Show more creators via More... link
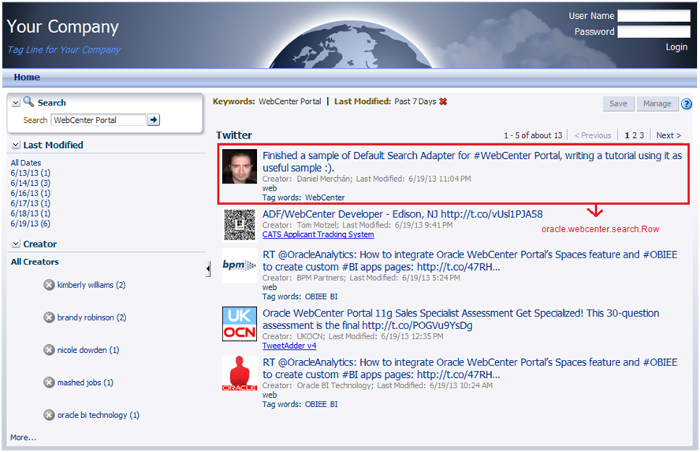The height and width of the screenshot is (452, 700). pos(23,437)
